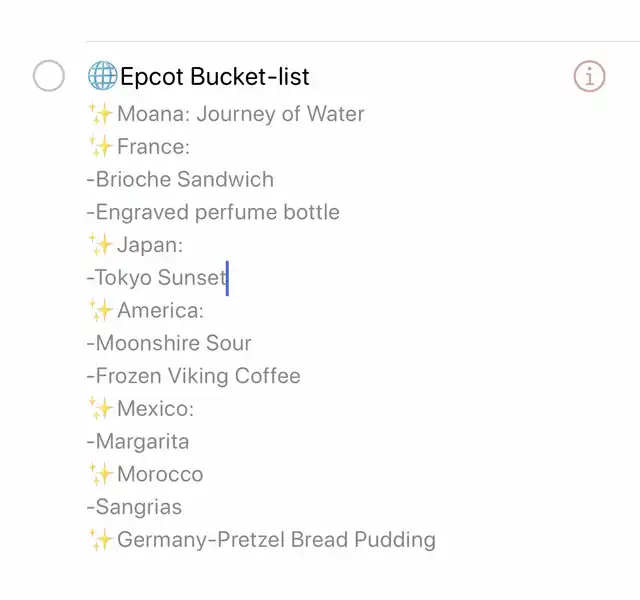
Task: Click the Frozen Viking Coffee line
Action: point(194,376)
